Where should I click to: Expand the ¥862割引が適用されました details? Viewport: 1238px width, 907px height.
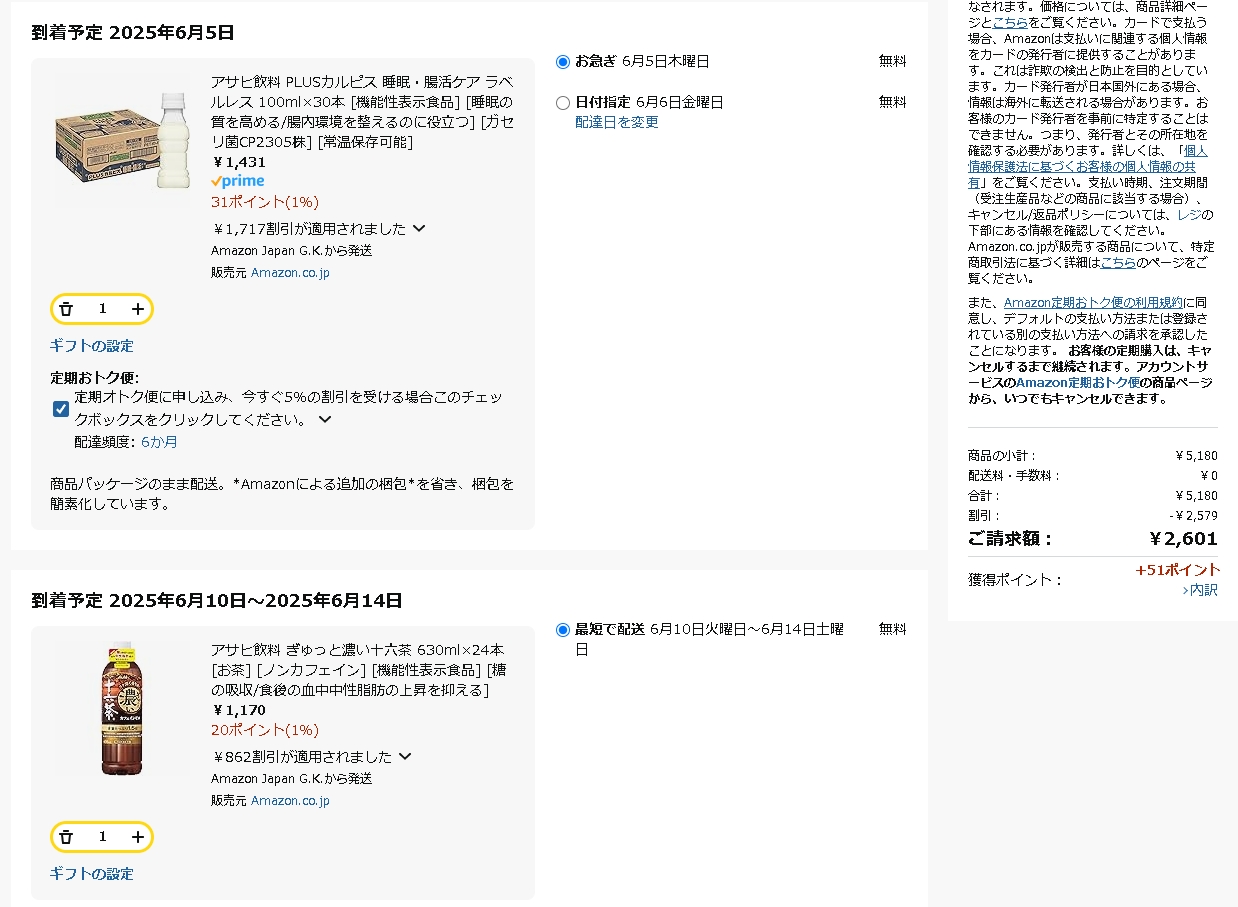(x=405, y=756)
